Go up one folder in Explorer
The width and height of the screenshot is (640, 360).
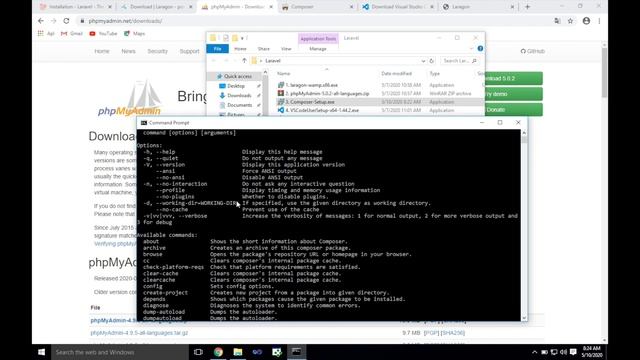[x=244, y=60]
